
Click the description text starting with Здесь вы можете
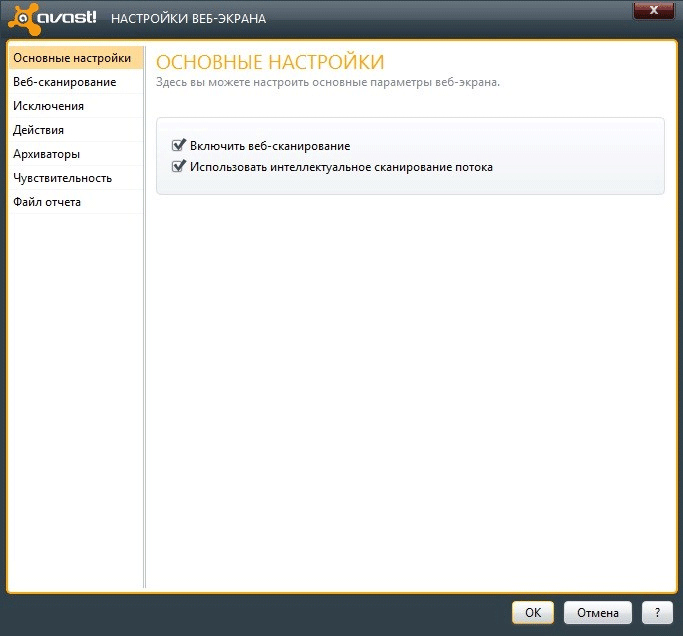pyautogui.click(x=328, y=82)
